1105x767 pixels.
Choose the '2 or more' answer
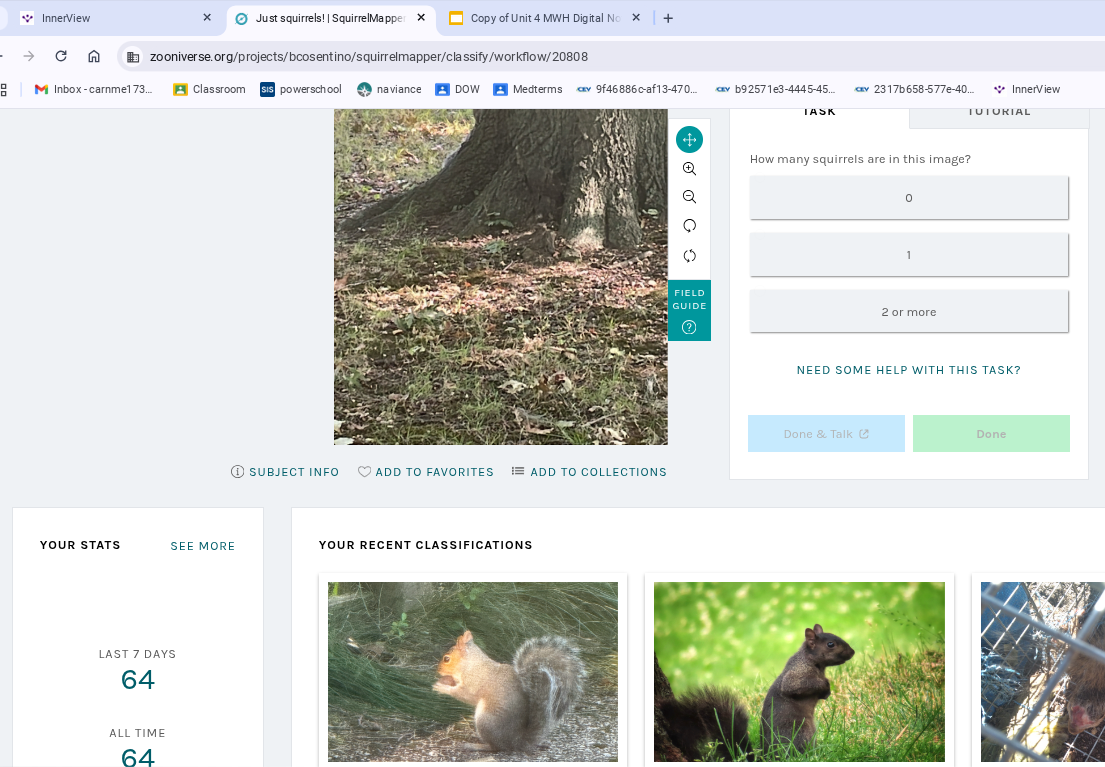click(908, 312)
